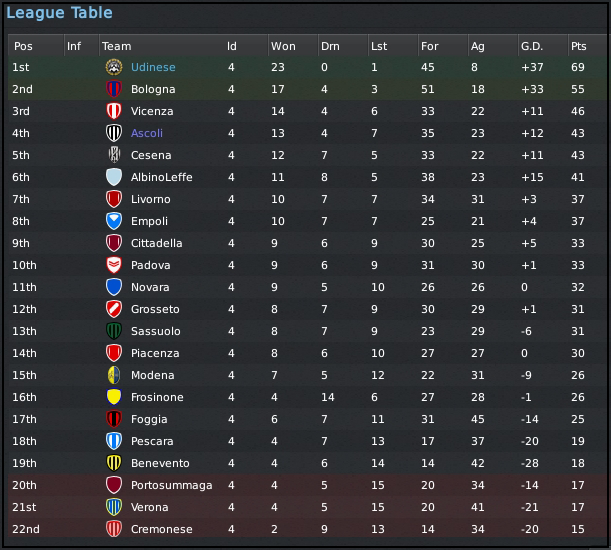Click the Verona club badge icon
Screen dimensions: 611x550
coord(113,507)
